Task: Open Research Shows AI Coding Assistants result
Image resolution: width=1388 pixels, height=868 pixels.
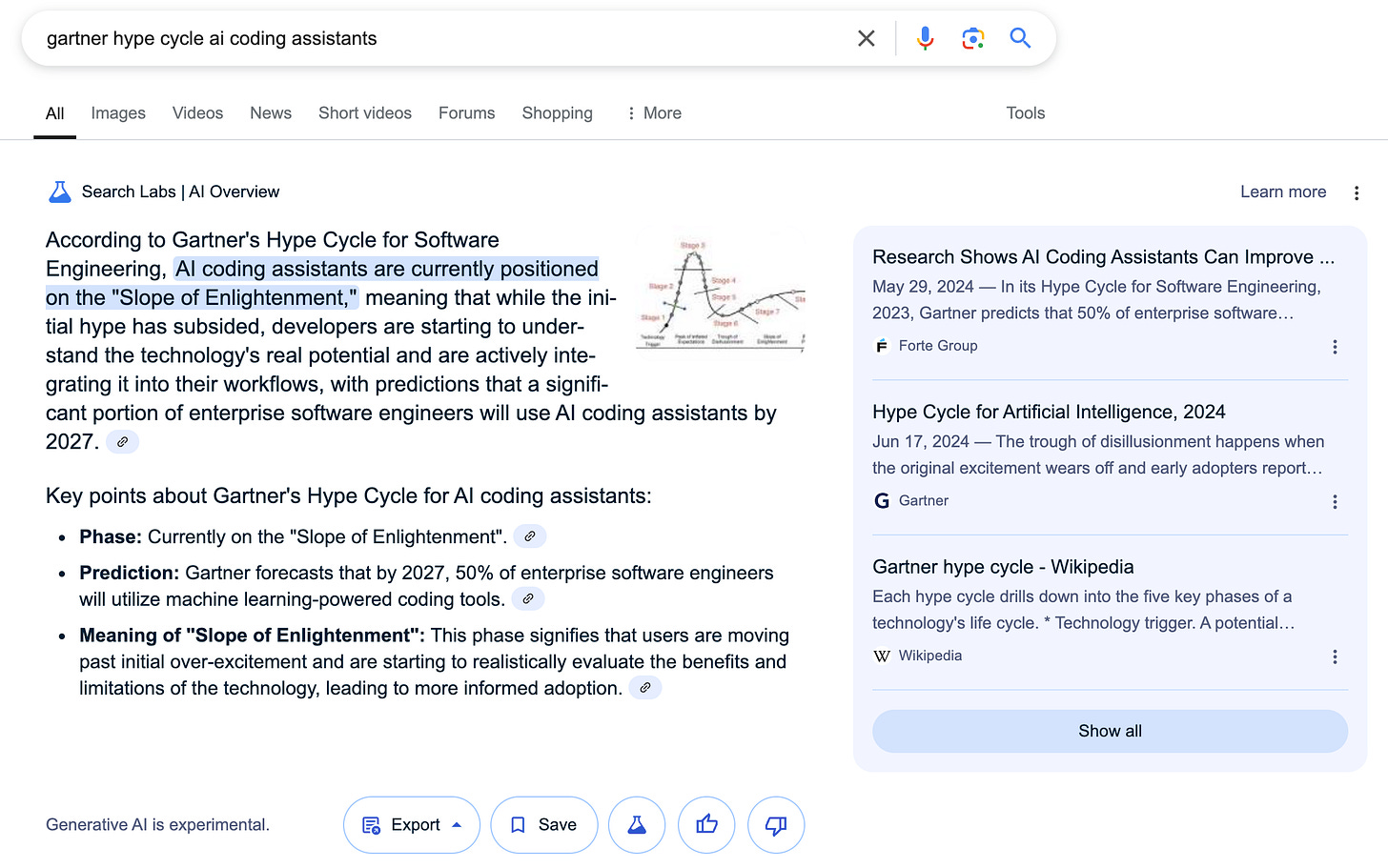Action: click(1103, 257)
